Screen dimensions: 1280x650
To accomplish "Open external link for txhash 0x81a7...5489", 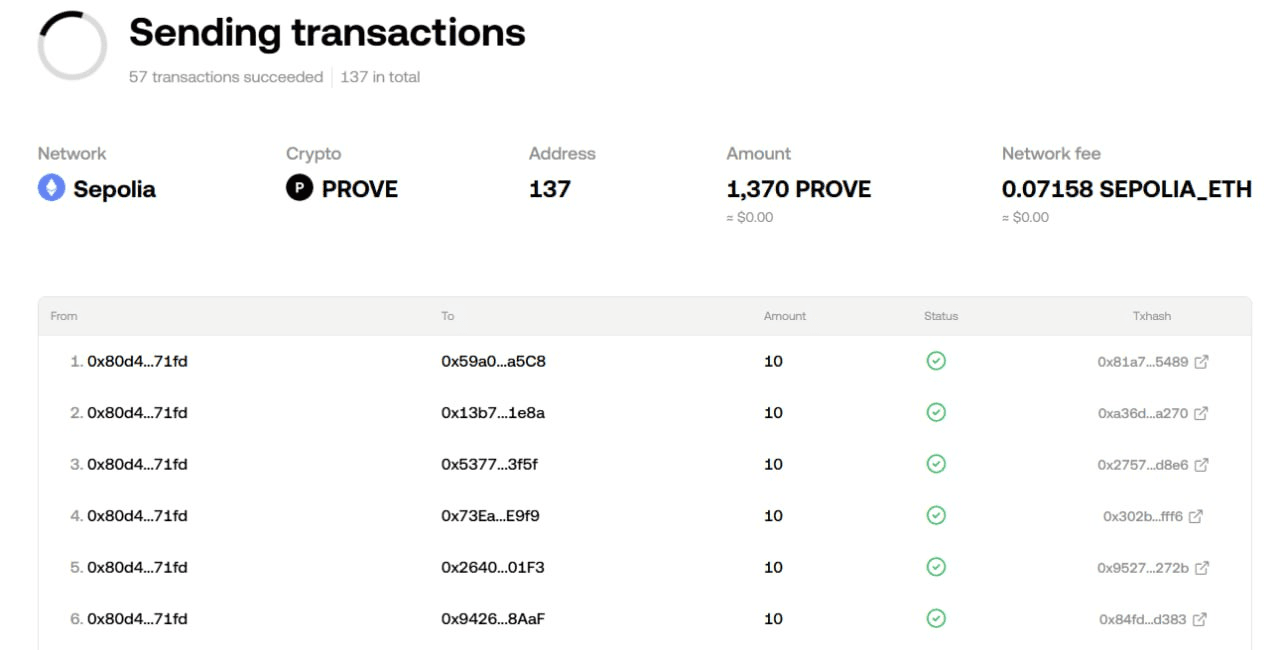I will [x=1201, y=362].
